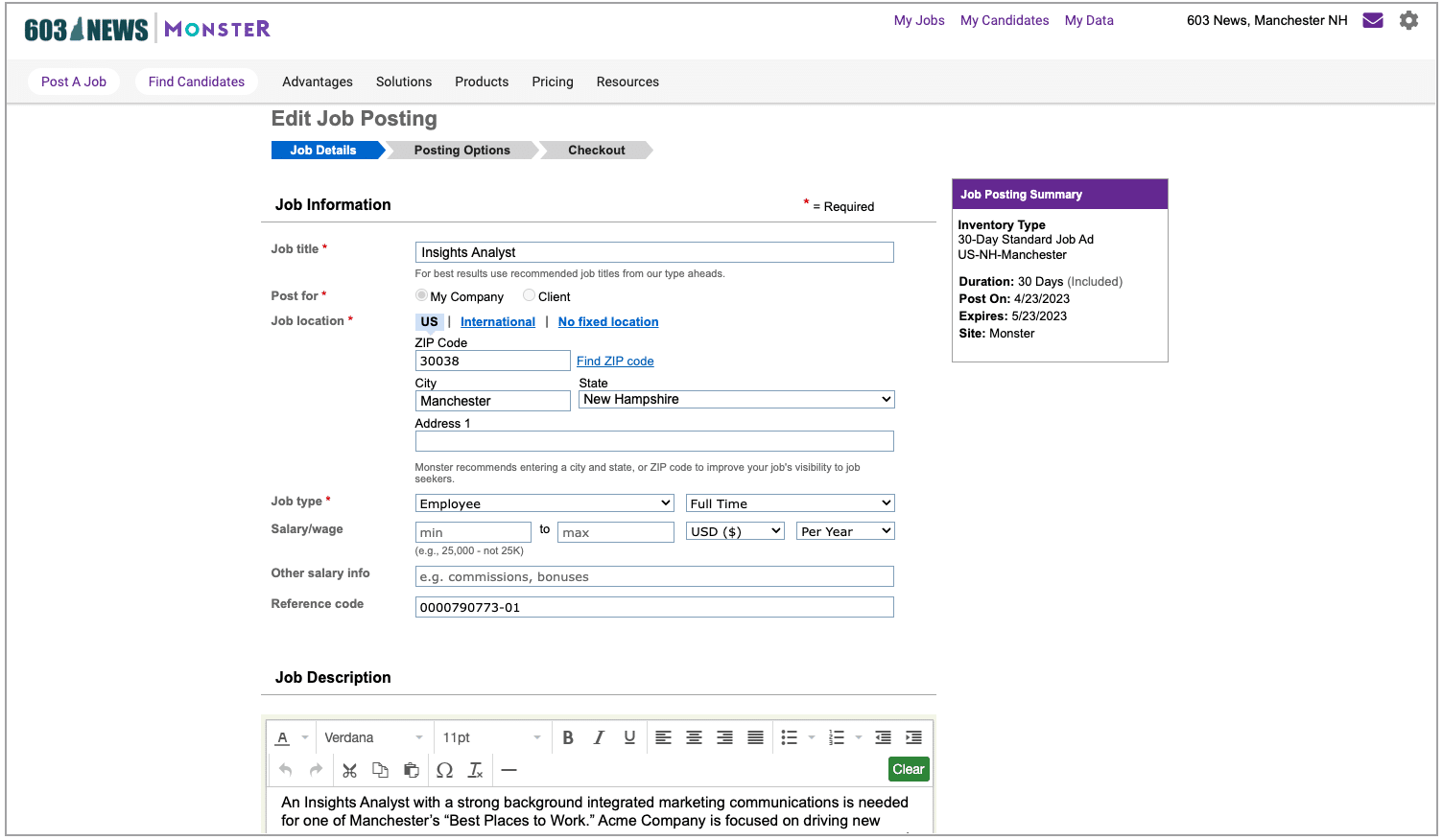Click the Bold formatting icon
1443x840 pixels.
point(568,737)
